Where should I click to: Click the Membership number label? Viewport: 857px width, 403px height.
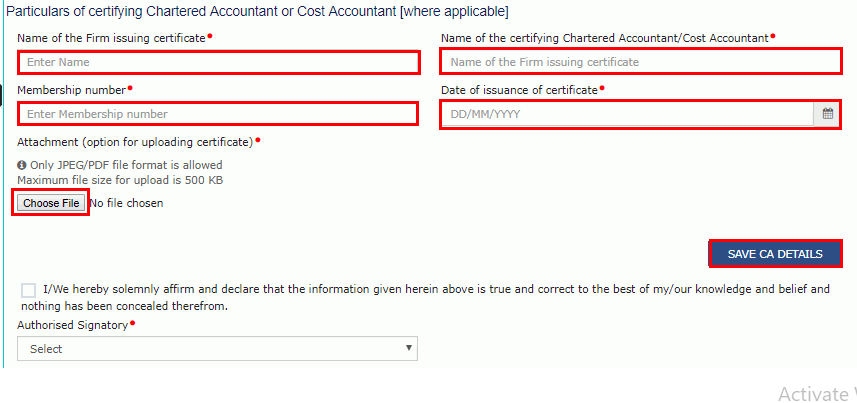[71, 90]
